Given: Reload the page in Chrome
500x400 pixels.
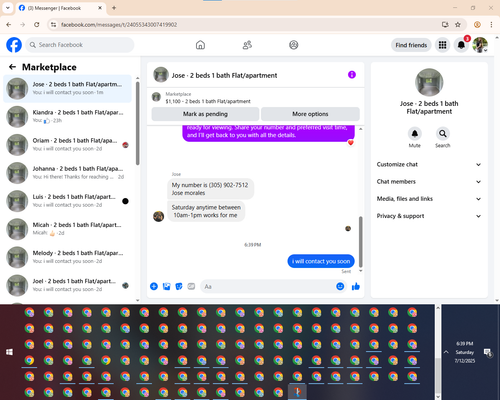Looking at the screenshot, I should [x=37, y=24].
